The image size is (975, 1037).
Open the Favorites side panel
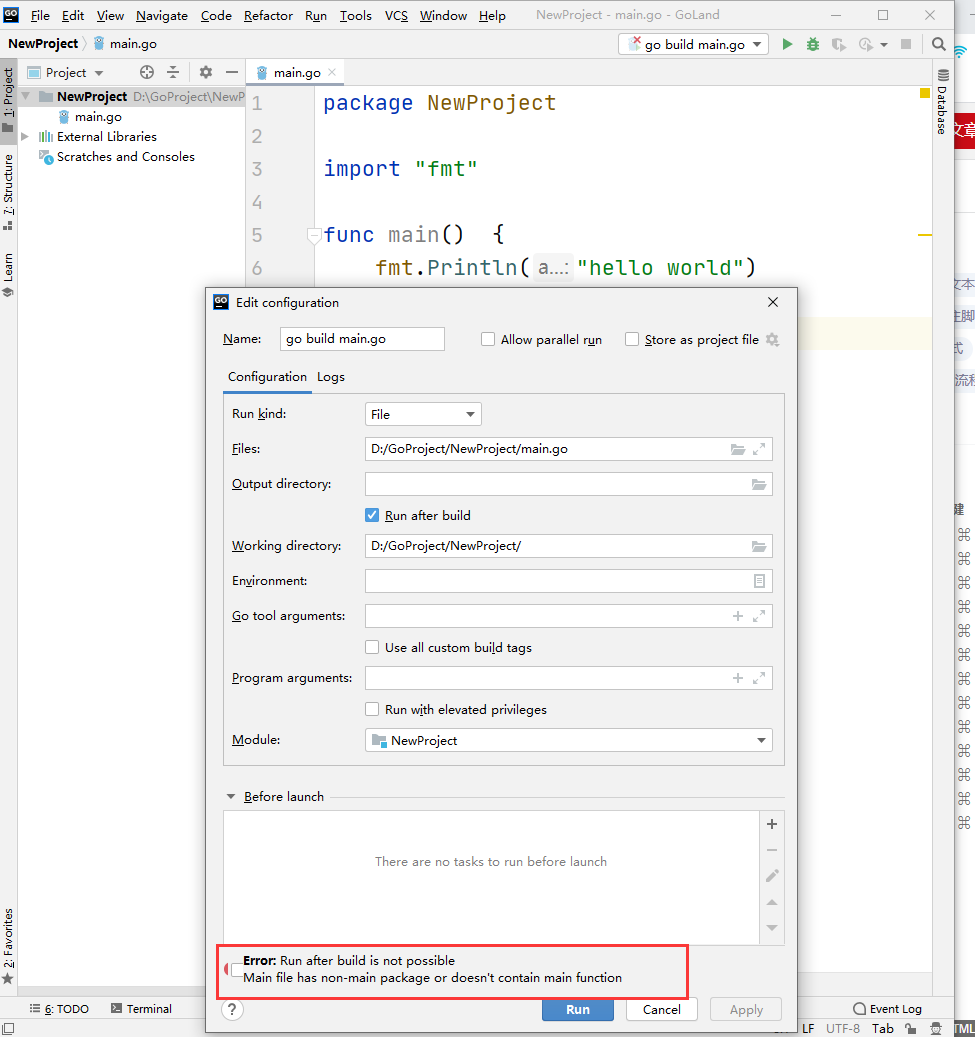pyautogui.click(x=8, y=946)
